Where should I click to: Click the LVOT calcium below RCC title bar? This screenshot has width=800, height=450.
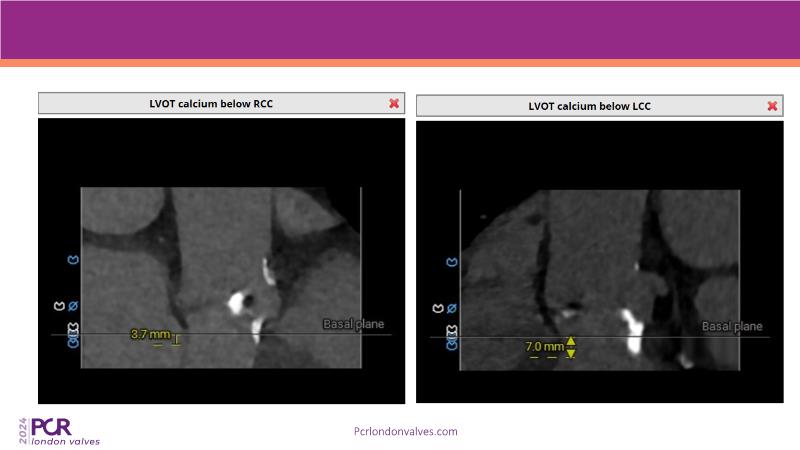[210, 104]
